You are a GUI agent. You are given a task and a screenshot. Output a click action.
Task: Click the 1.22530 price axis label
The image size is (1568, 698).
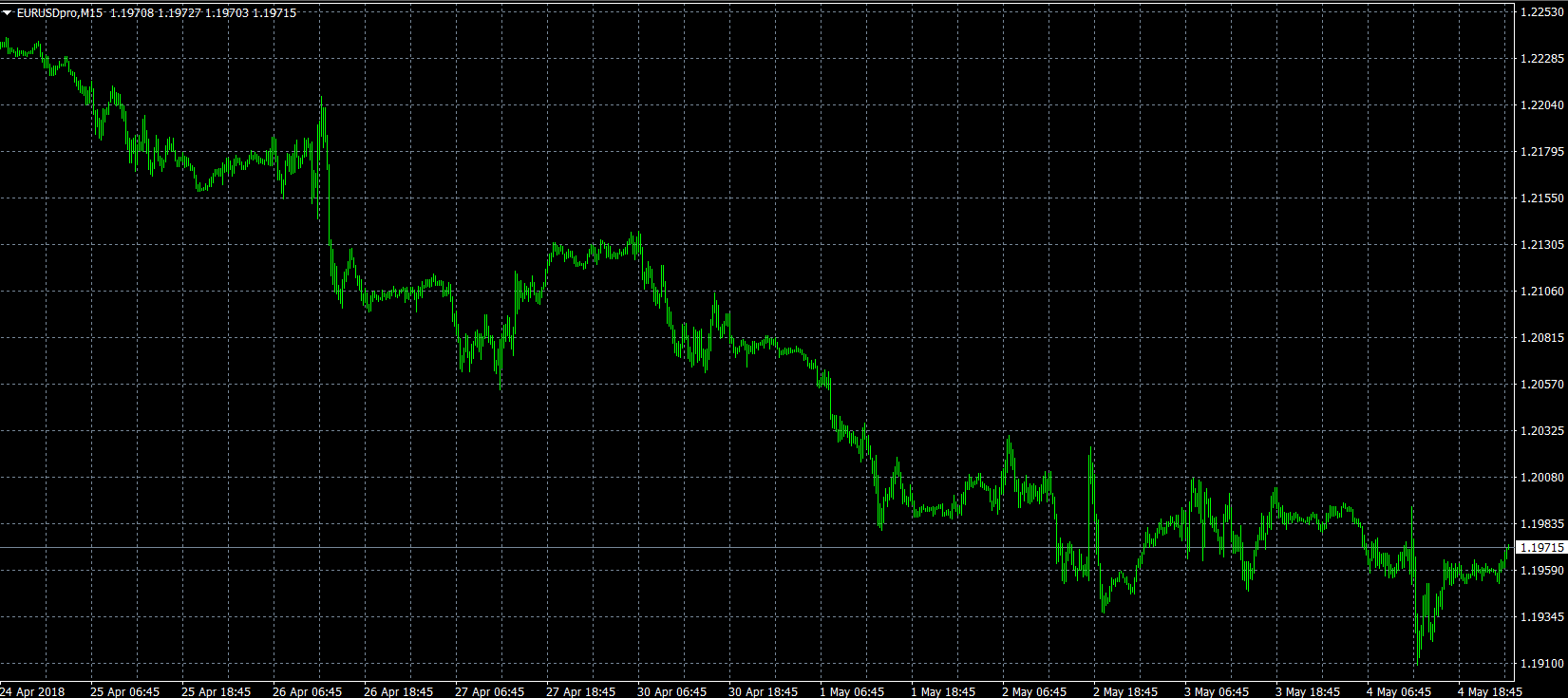pos(1542,12)
